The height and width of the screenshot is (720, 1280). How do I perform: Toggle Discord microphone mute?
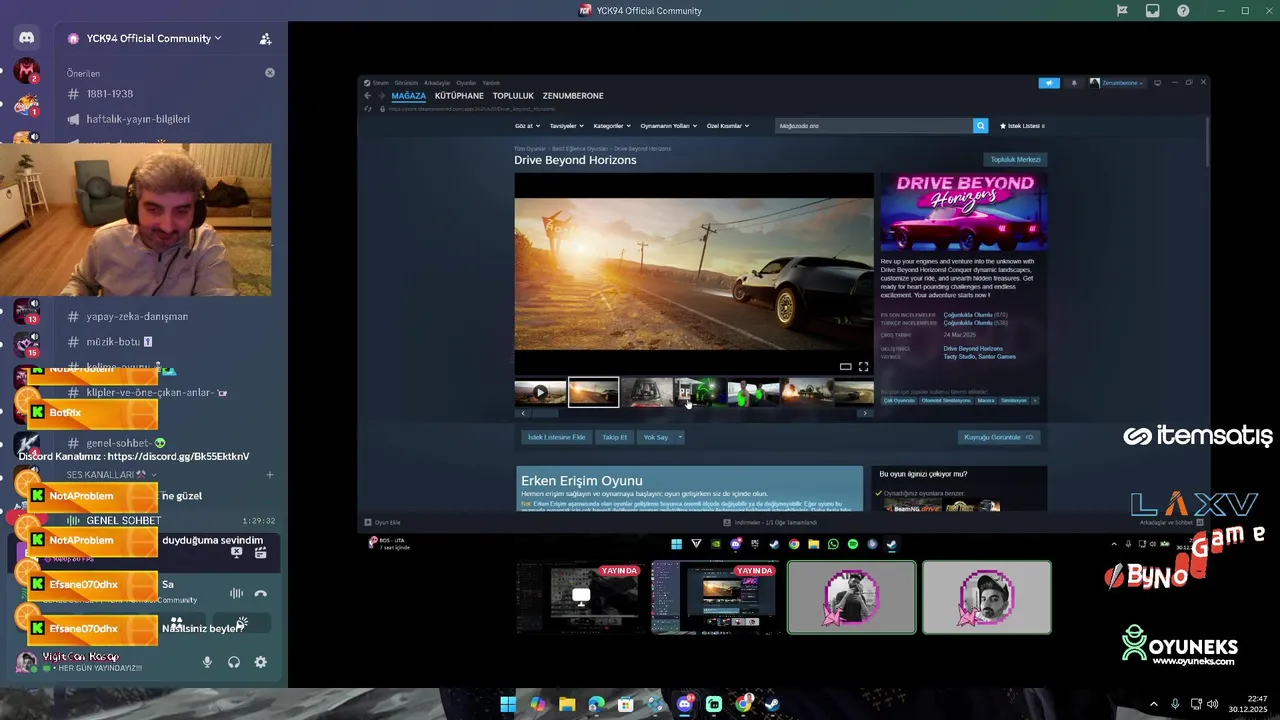[208, 662]
